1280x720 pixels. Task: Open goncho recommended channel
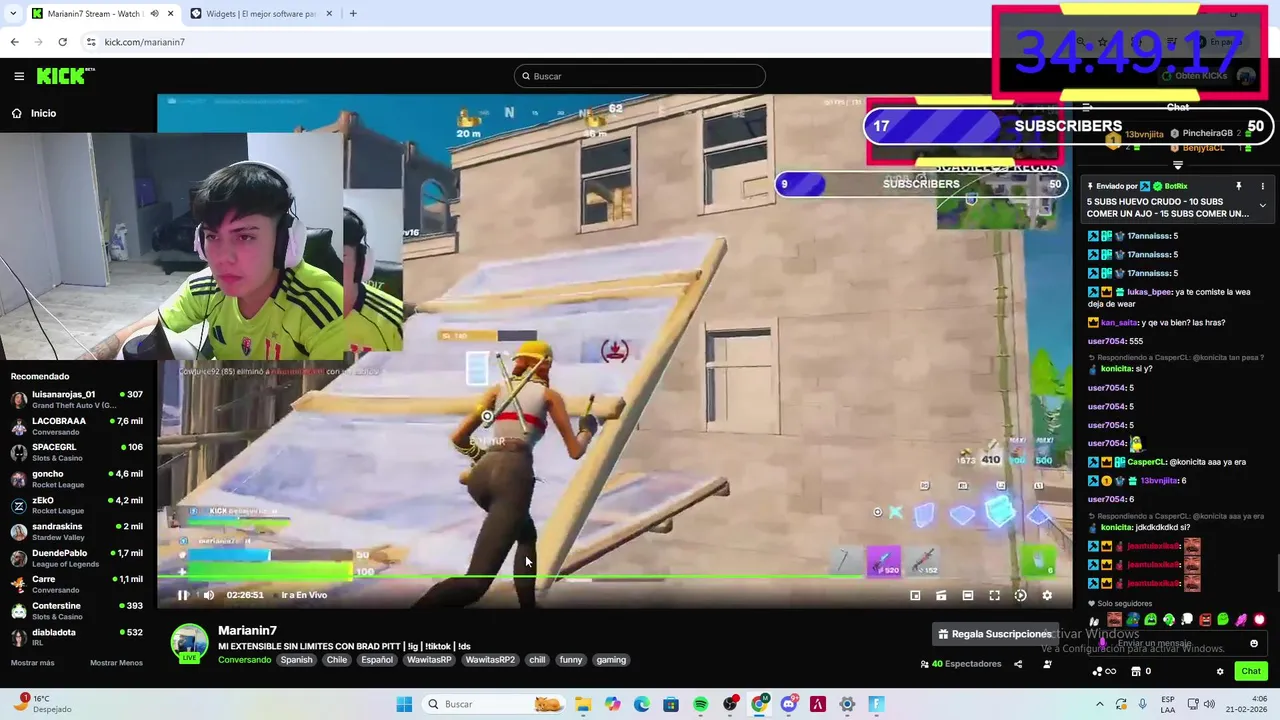(77, 479)
